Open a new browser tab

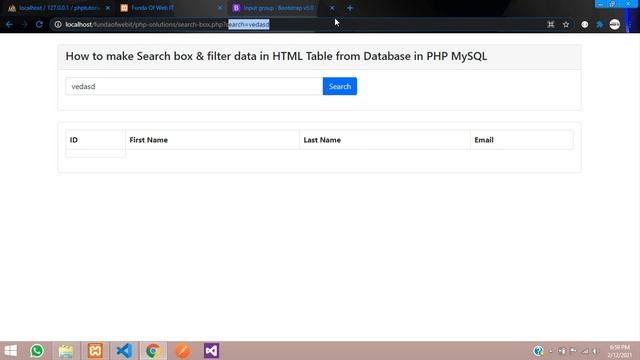pyautogui.click(x=350, y=8)
